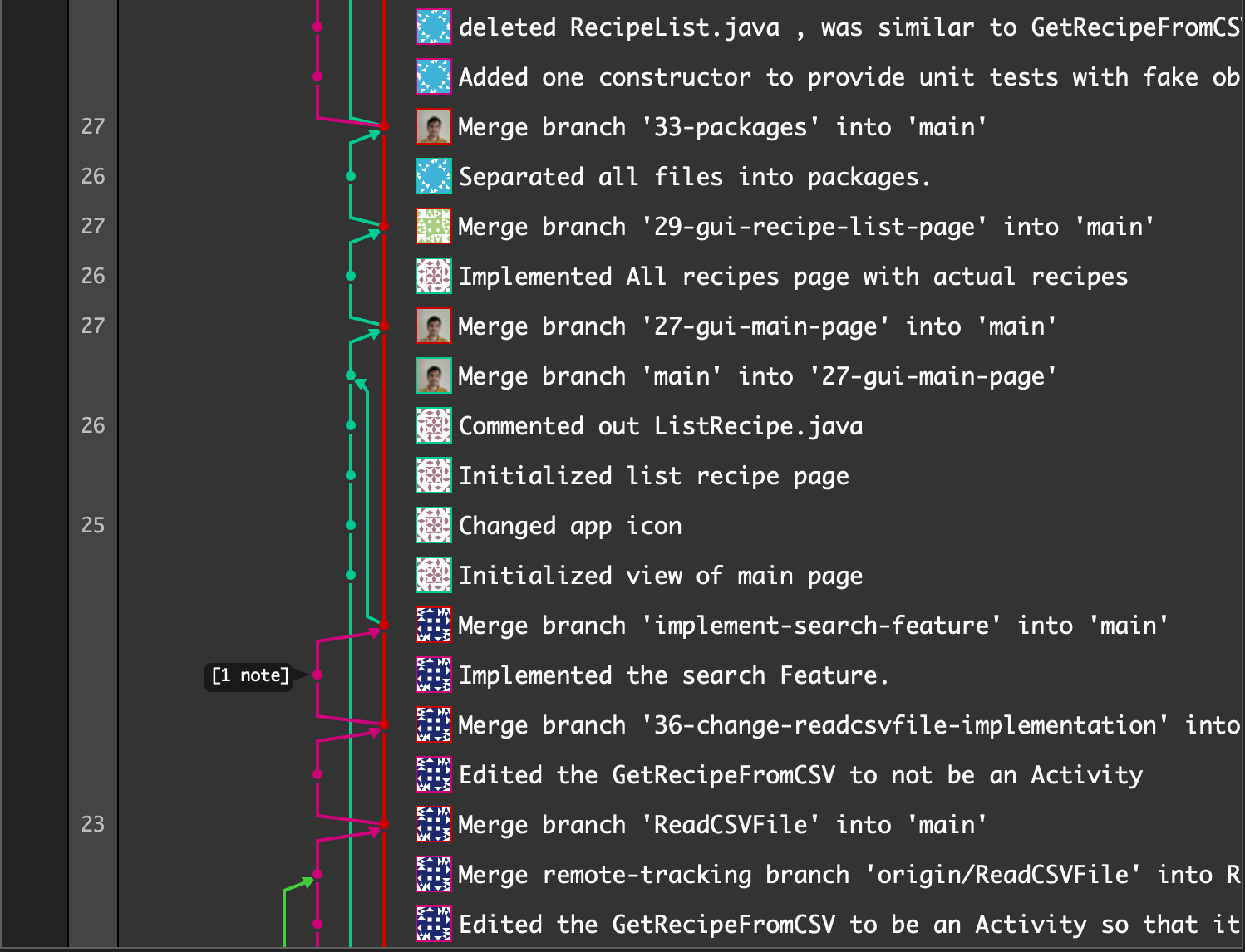Click teal graph node of 'Changed app icon' commit
The image size is (1245, 952).
click(x=351, y=525)
